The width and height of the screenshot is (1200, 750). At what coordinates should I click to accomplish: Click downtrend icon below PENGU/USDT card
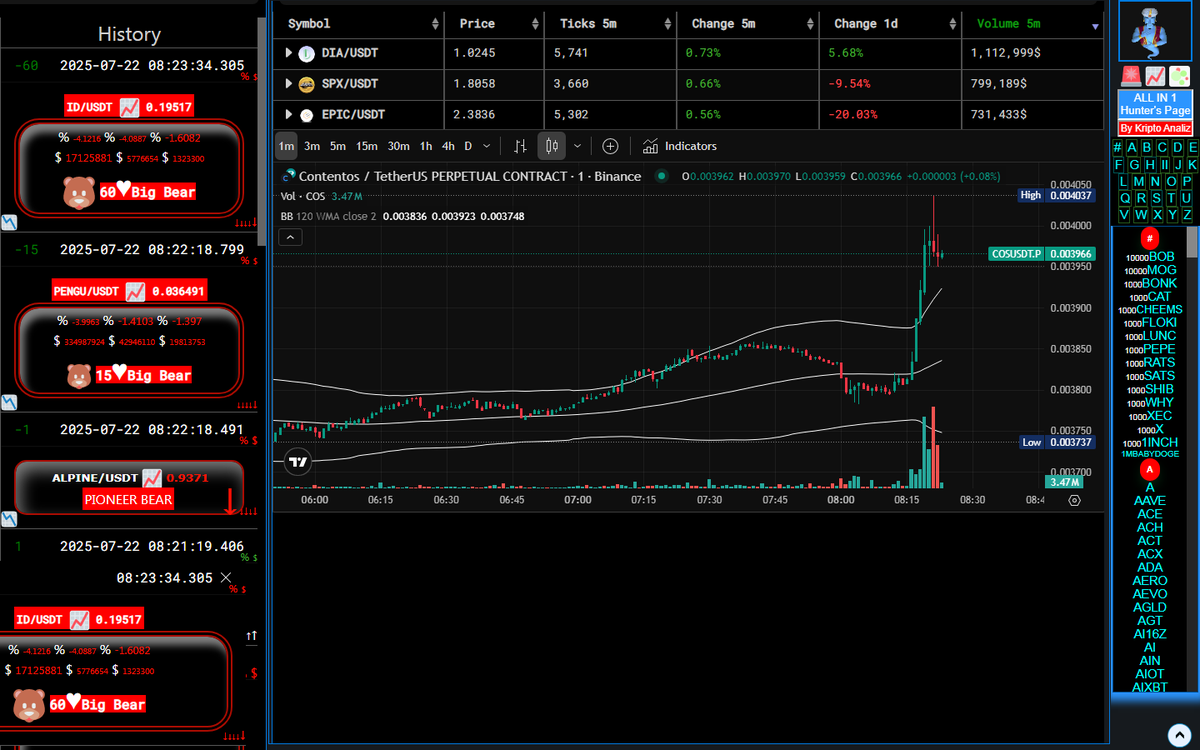coord(8,402)
